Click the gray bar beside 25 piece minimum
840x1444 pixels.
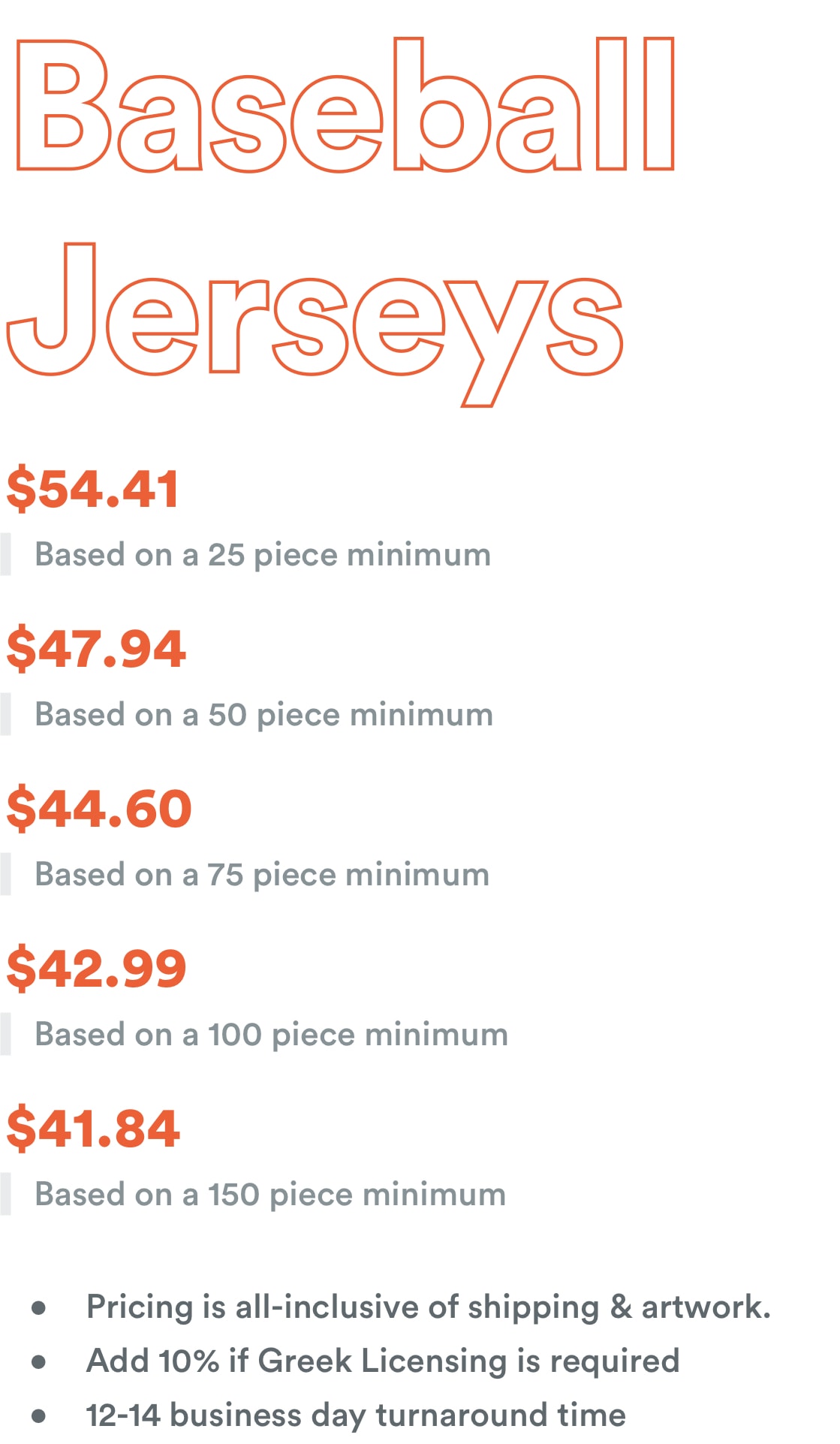coord(5,554)
